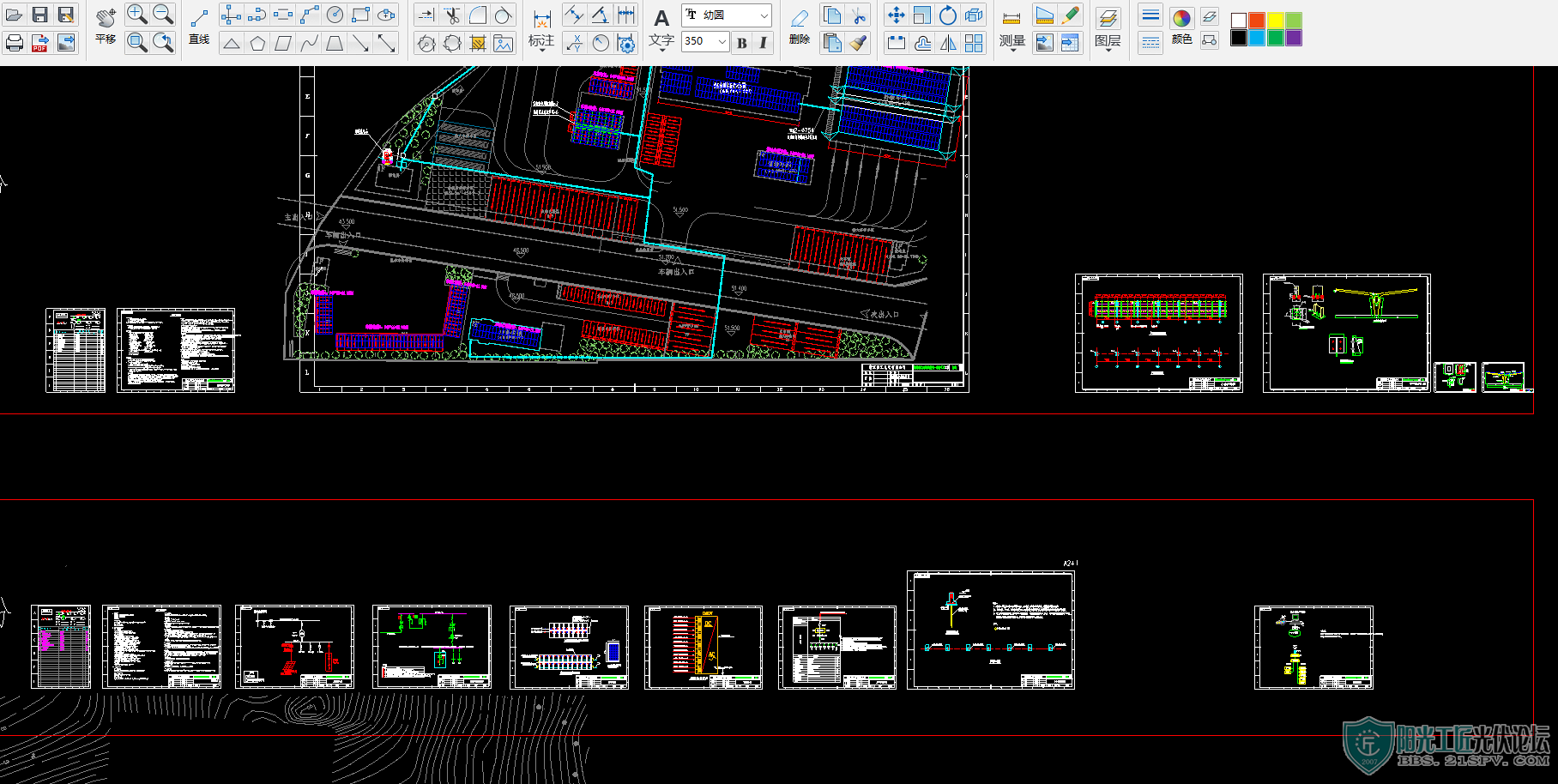Open the Color (颜色) wheel picker

pos(1181,26)
